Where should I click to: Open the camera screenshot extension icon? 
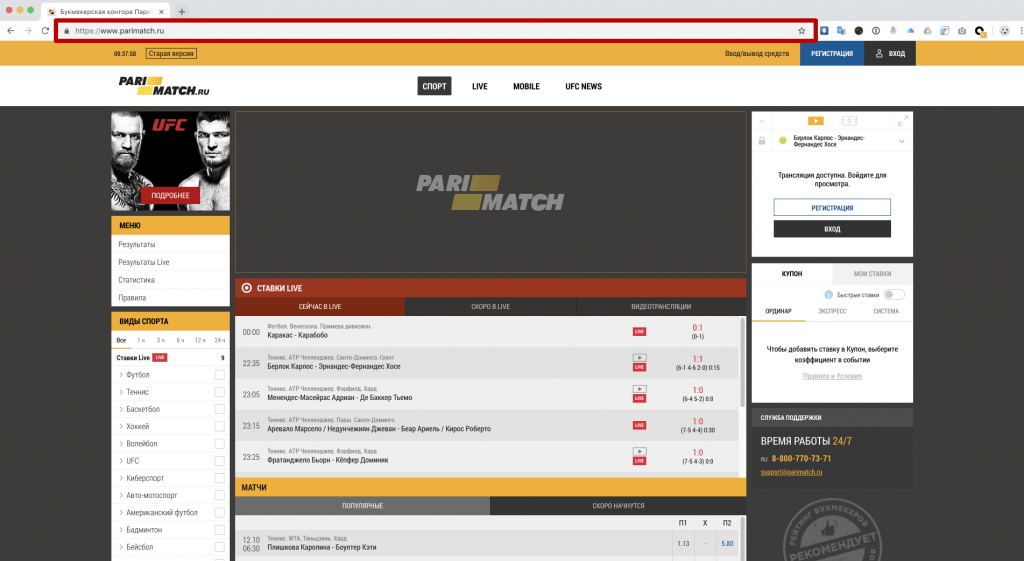pos(962,31)
